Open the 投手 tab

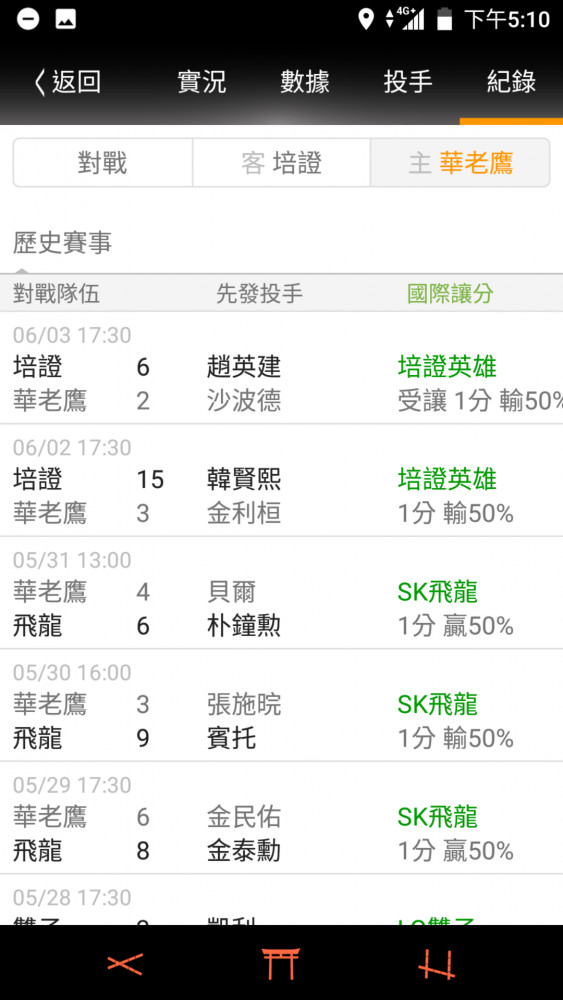(408, 82)
